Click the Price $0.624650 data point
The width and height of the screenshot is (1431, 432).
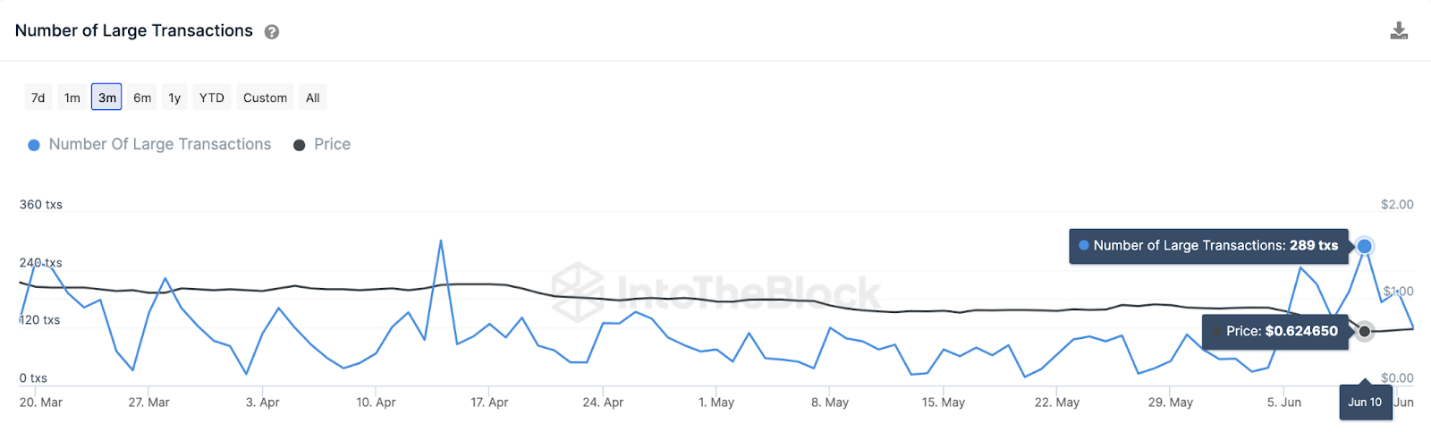pyautogui.click(x=1364, y=331)
